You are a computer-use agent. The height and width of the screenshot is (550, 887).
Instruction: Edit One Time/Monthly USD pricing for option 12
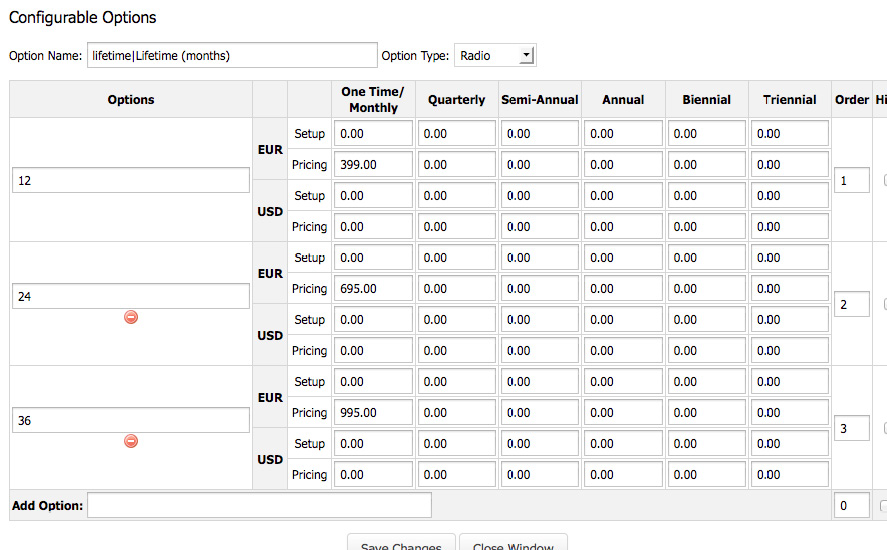coord(373,226)
